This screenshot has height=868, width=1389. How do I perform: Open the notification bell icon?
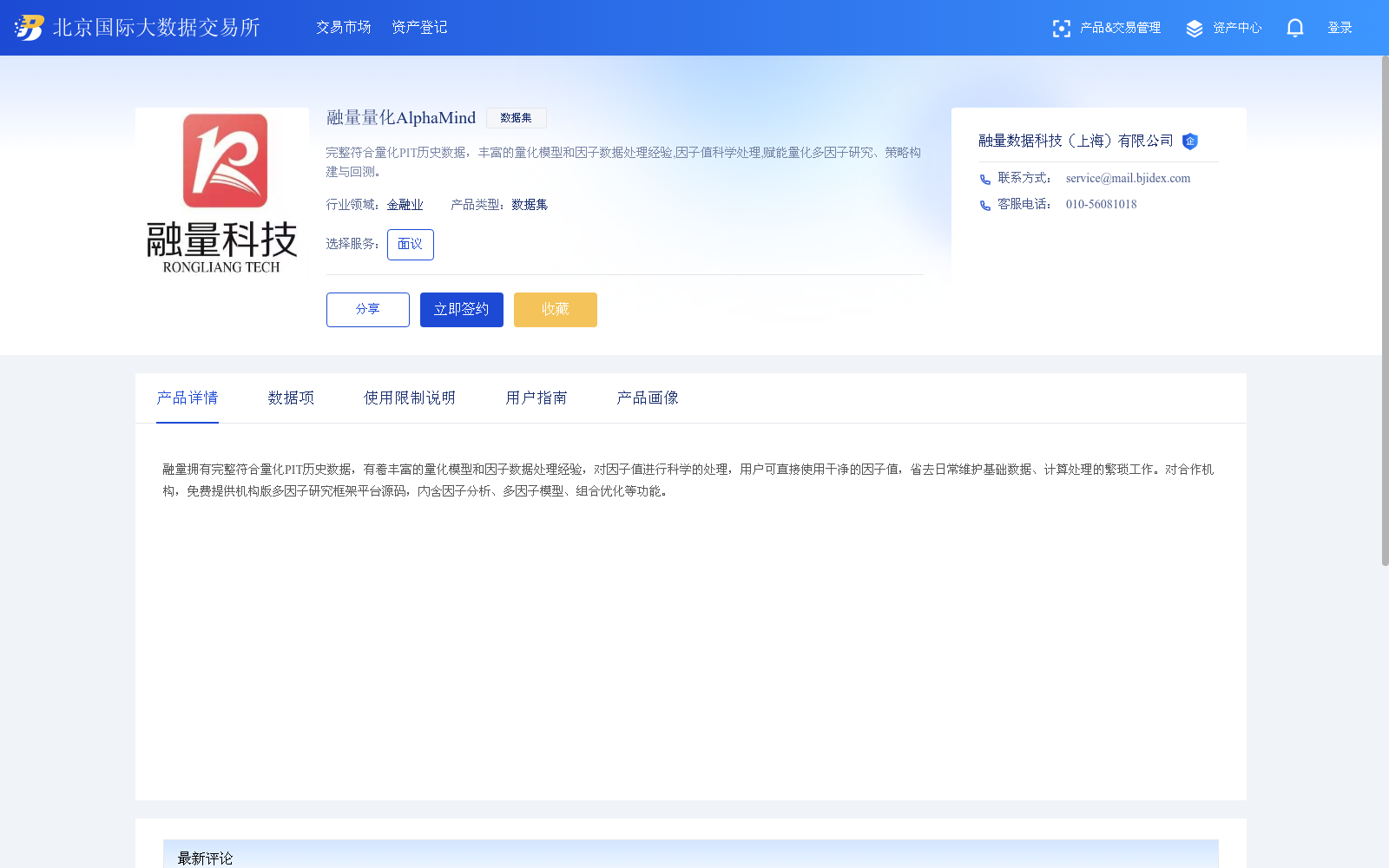coord(1295,29)
